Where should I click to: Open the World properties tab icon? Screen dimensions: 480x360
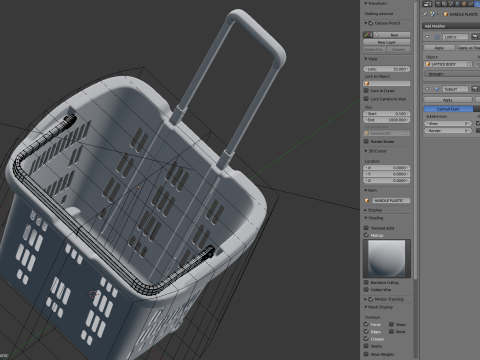click(457, 4)
